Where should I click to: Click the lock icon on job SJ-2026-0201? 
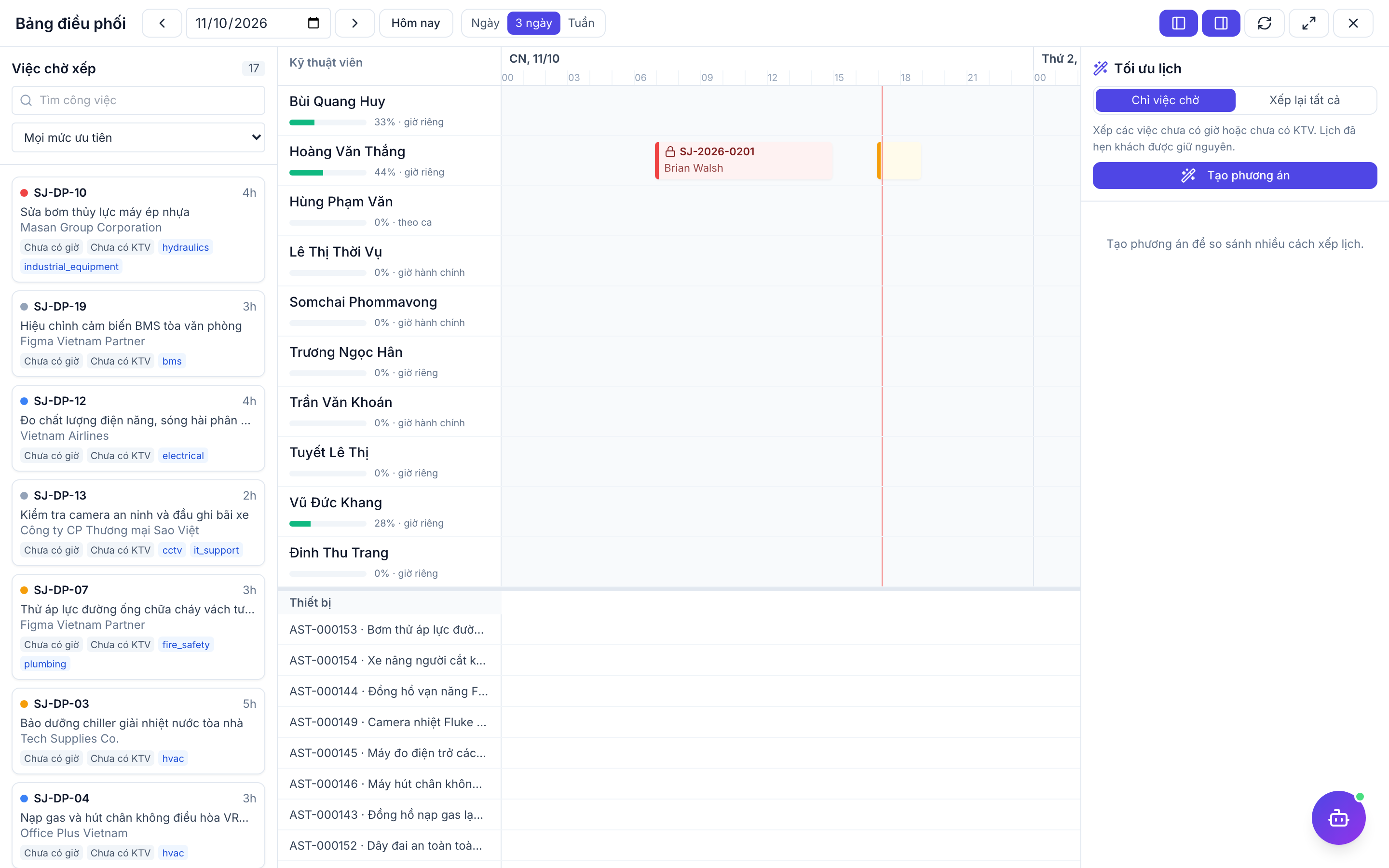tap(670, 151)
